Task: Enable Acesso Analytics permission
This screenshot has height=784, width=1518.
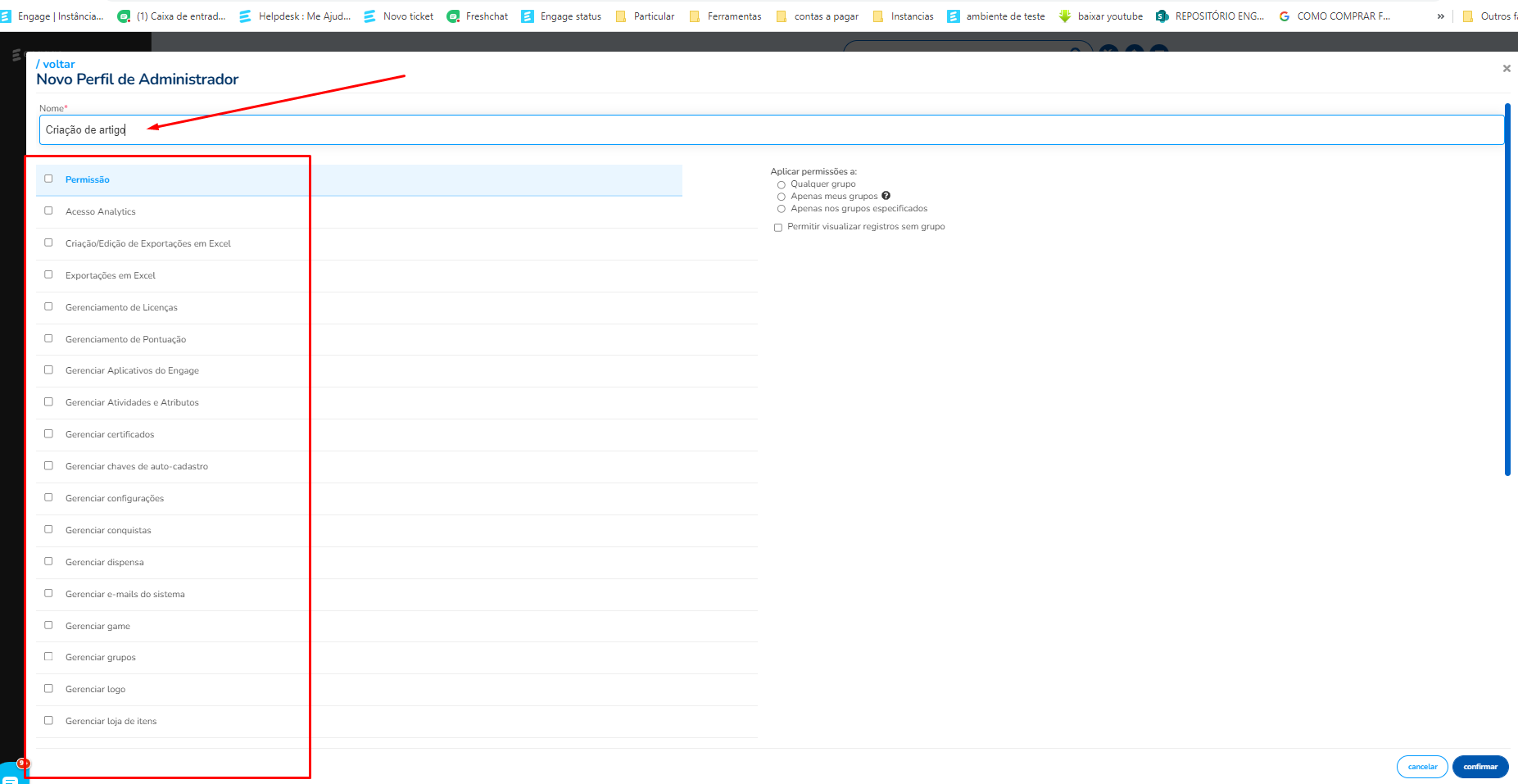Action: [48, 211]
